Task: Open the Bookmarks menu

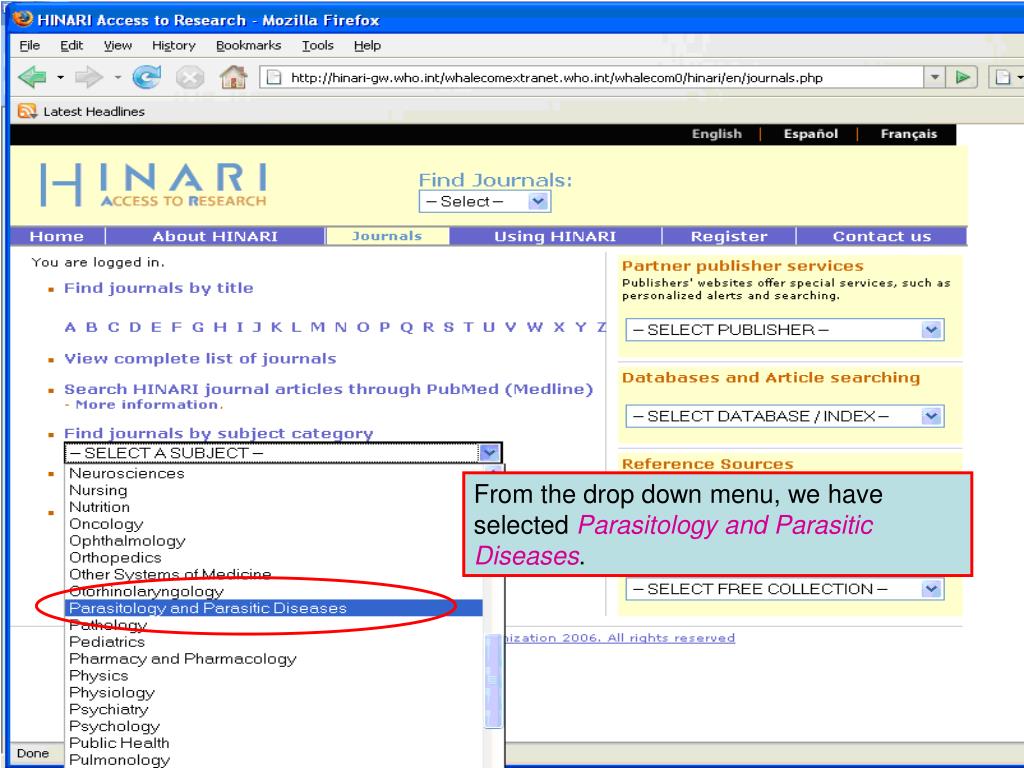Action: point(248,45)
